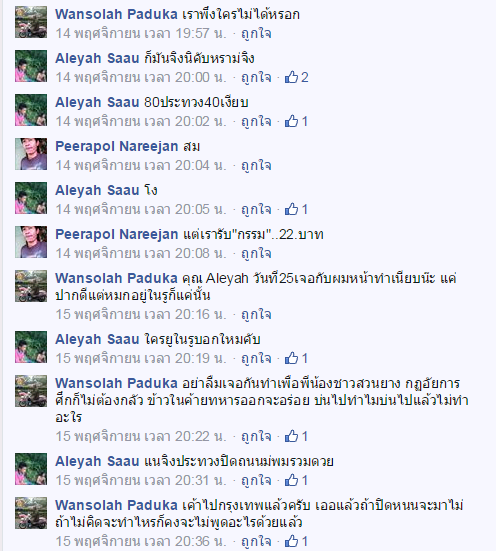Viewport: 496px width, 551px height.
Task: Open Aleyah Saau's avatar on the 20:19 comment
Action: click(31, 347)
